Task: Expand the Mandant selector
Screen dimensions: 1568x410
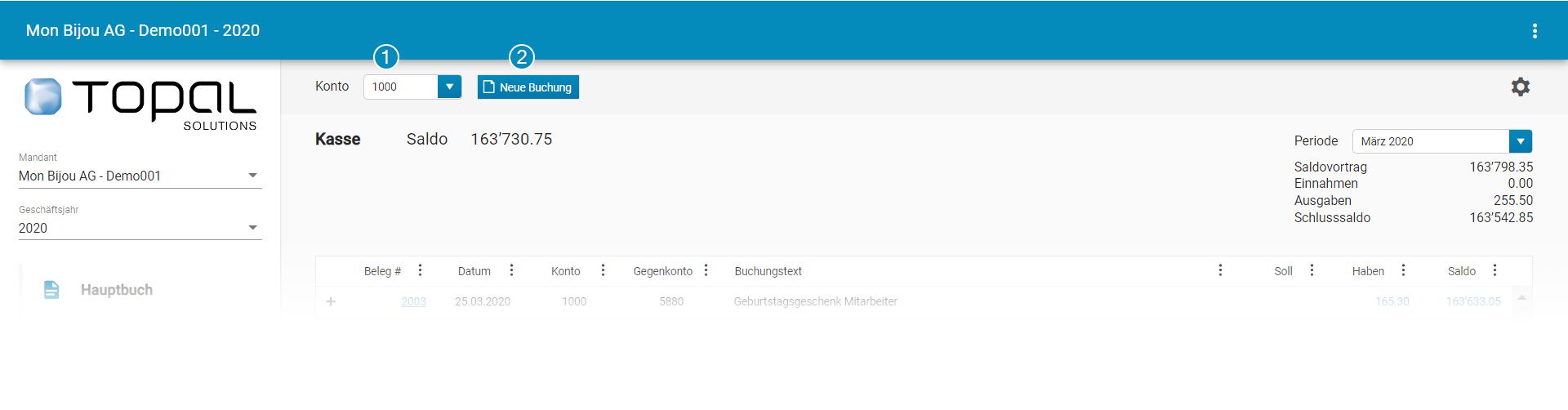Action: pos(252,176)
